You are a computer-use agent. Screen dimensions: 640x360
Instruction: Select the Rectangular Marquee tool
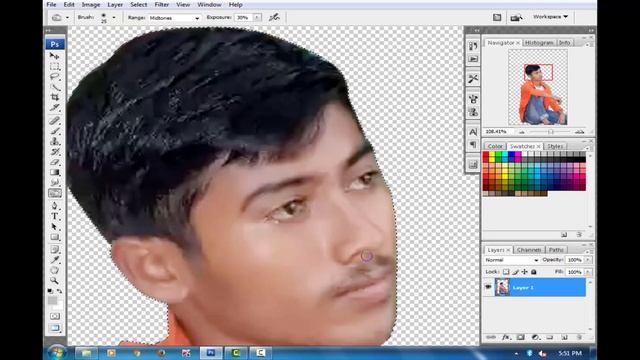click(55, 67)
